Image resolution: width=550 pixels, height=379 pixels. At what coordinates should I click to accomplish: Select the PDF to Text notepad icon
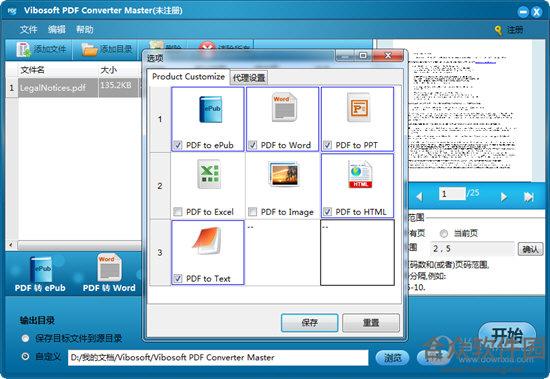point(207,240)
